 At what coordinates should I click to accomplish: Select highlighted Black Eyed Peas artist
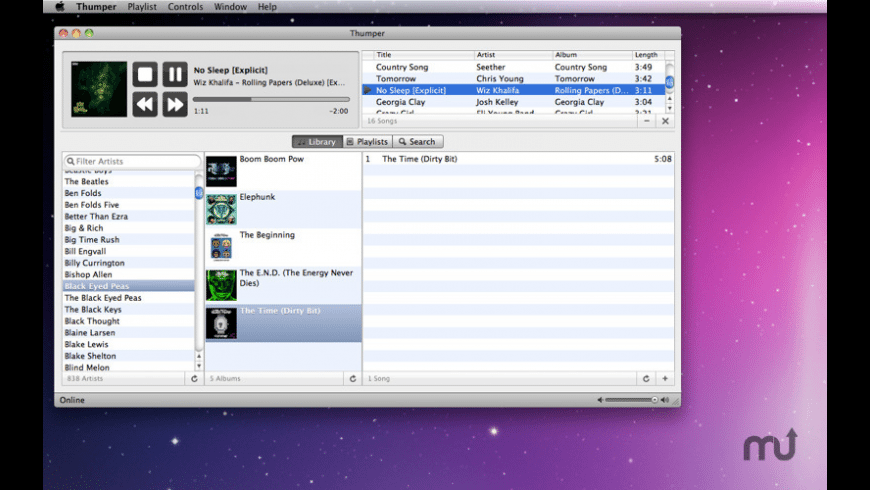pos(129,286)
